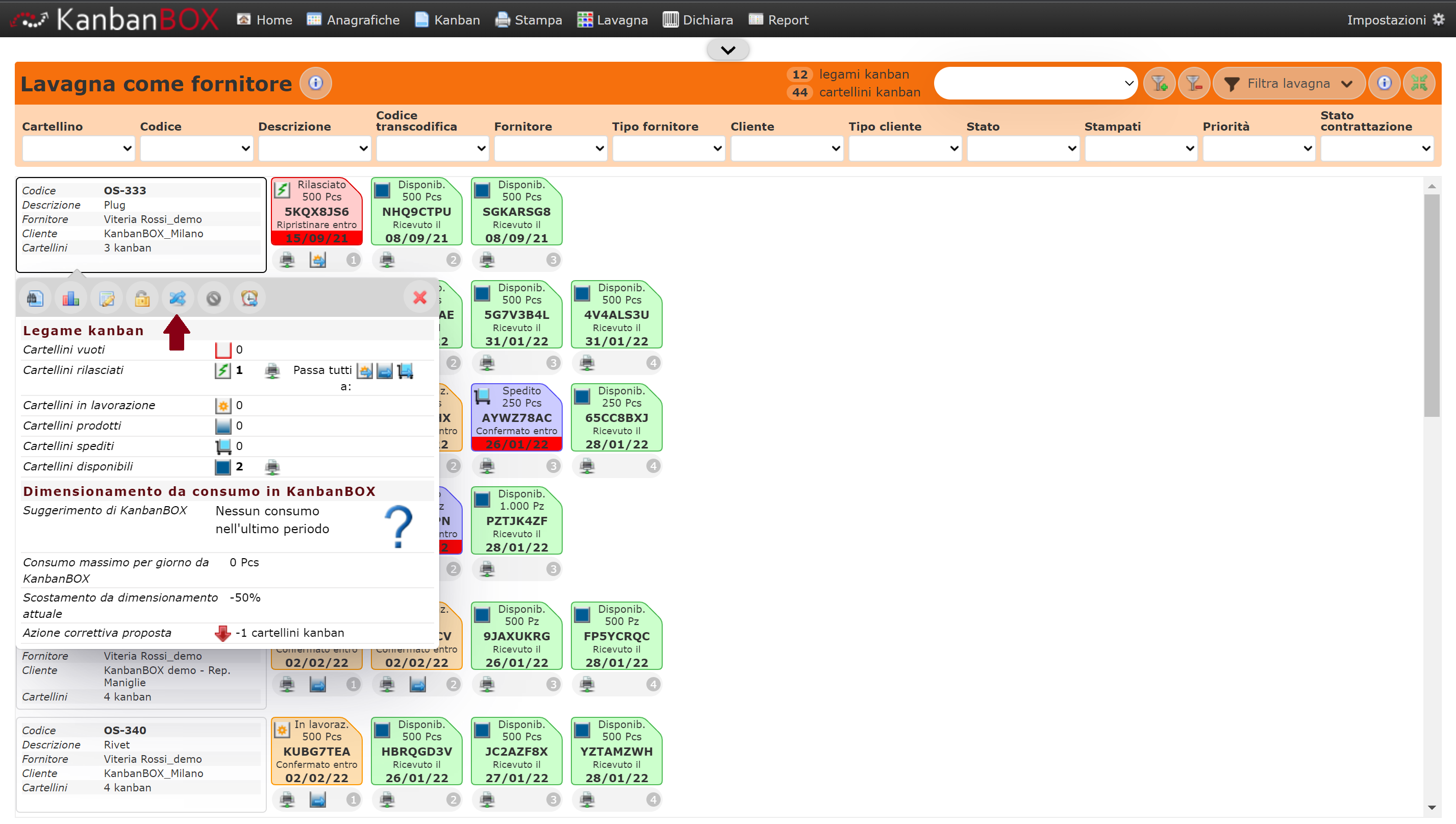Click the info icon next to Lavagna title
The width and height of the screenshot is (1456, 824).
click(x=316, y=83)
